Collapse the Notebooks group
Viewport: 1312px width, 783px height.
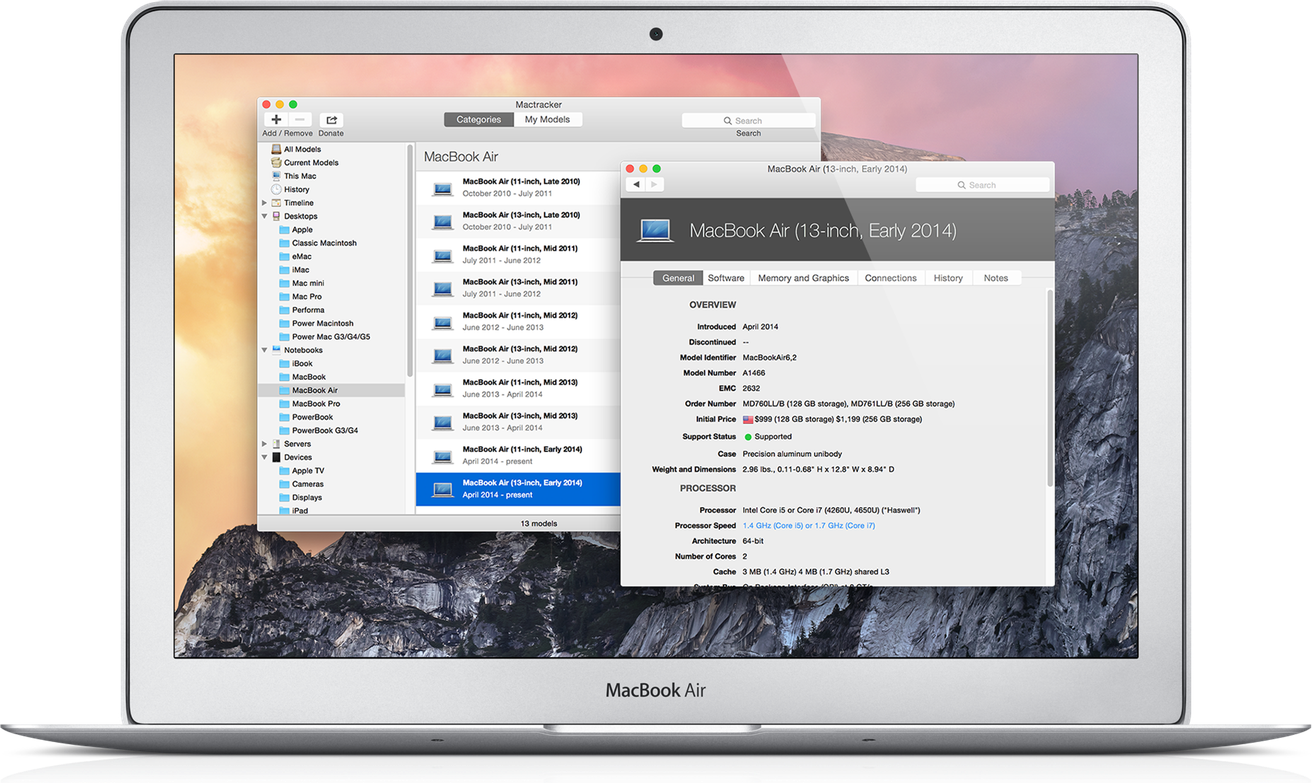tap(264, 350)
